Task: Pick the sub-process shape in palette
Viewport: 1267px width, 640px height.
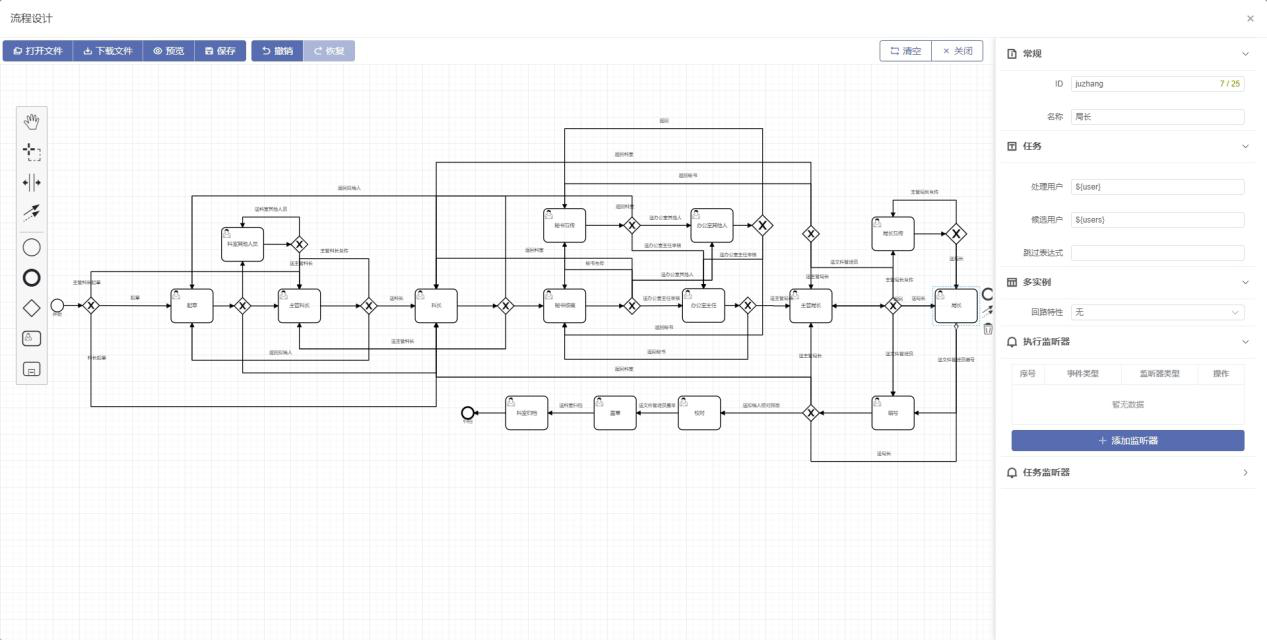Action: point(32,370)
